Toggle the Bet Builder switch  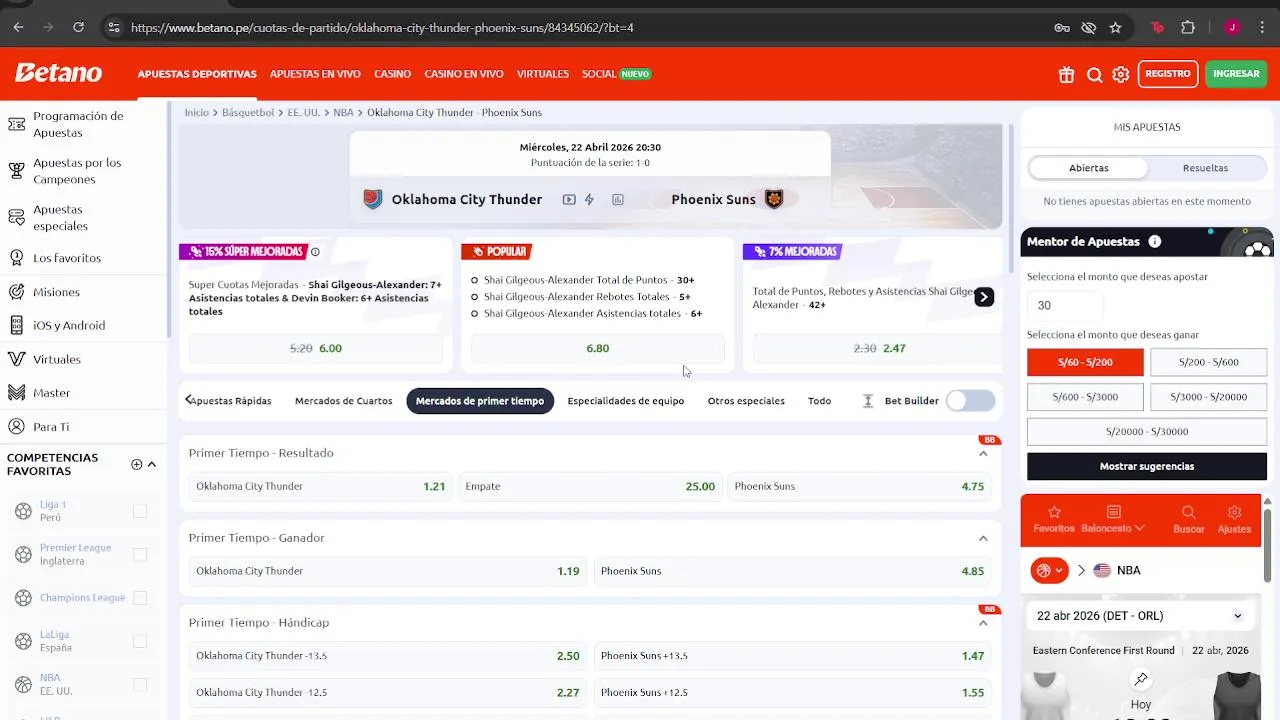pyautogui.click(x=971, y=401)
